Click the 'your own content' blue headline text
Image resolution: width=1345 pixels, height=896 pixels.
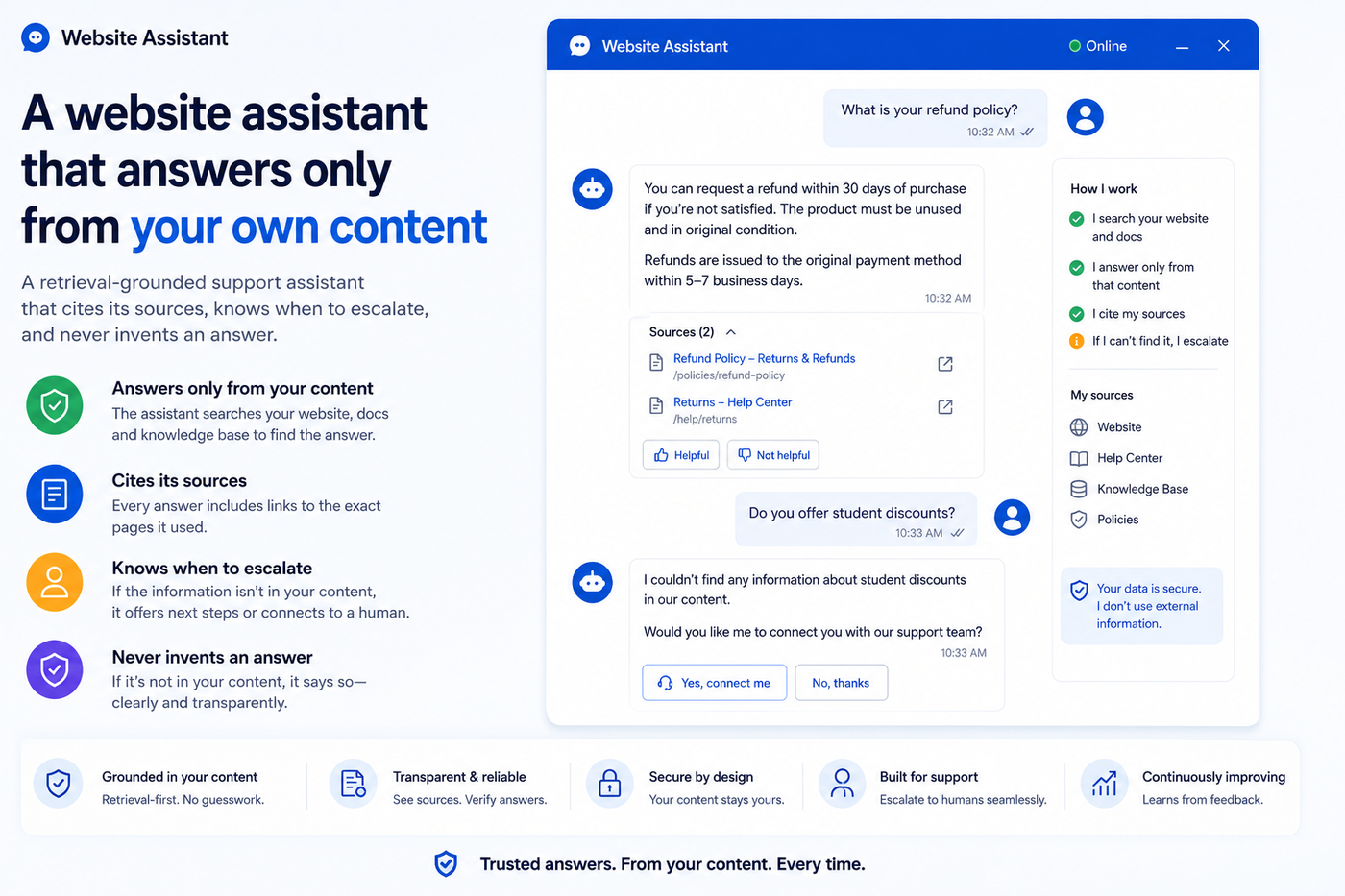308,228
